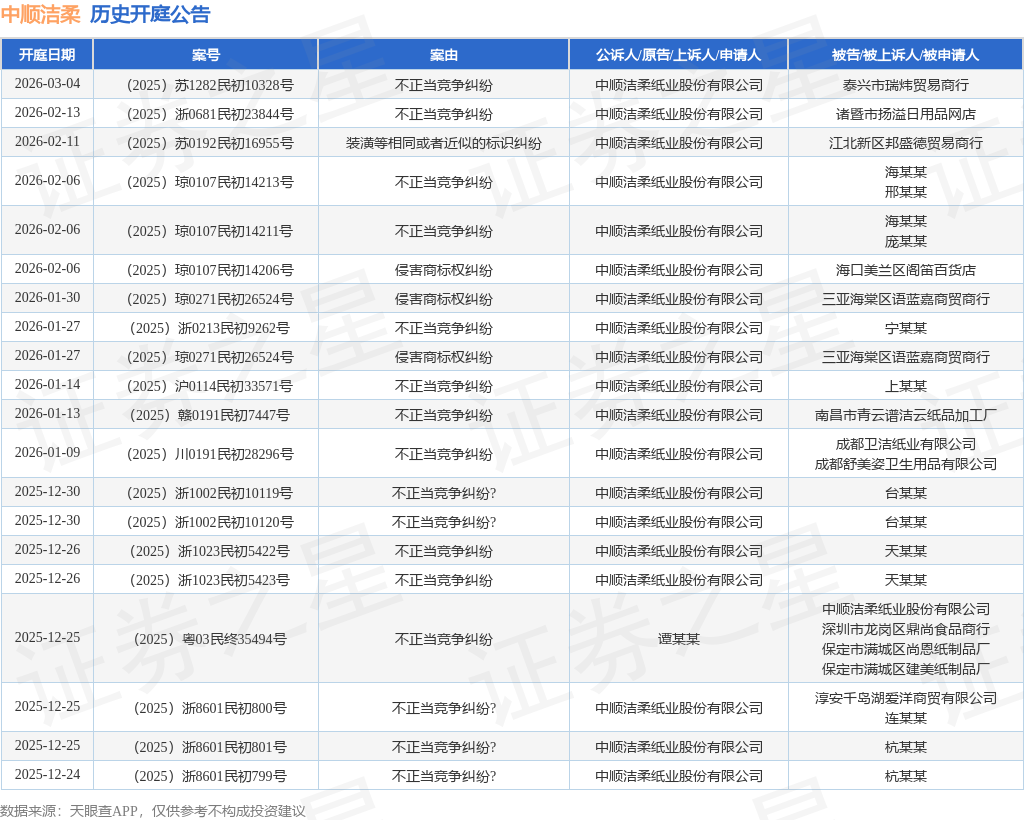Click defendant 上某某

click(905, 386)
